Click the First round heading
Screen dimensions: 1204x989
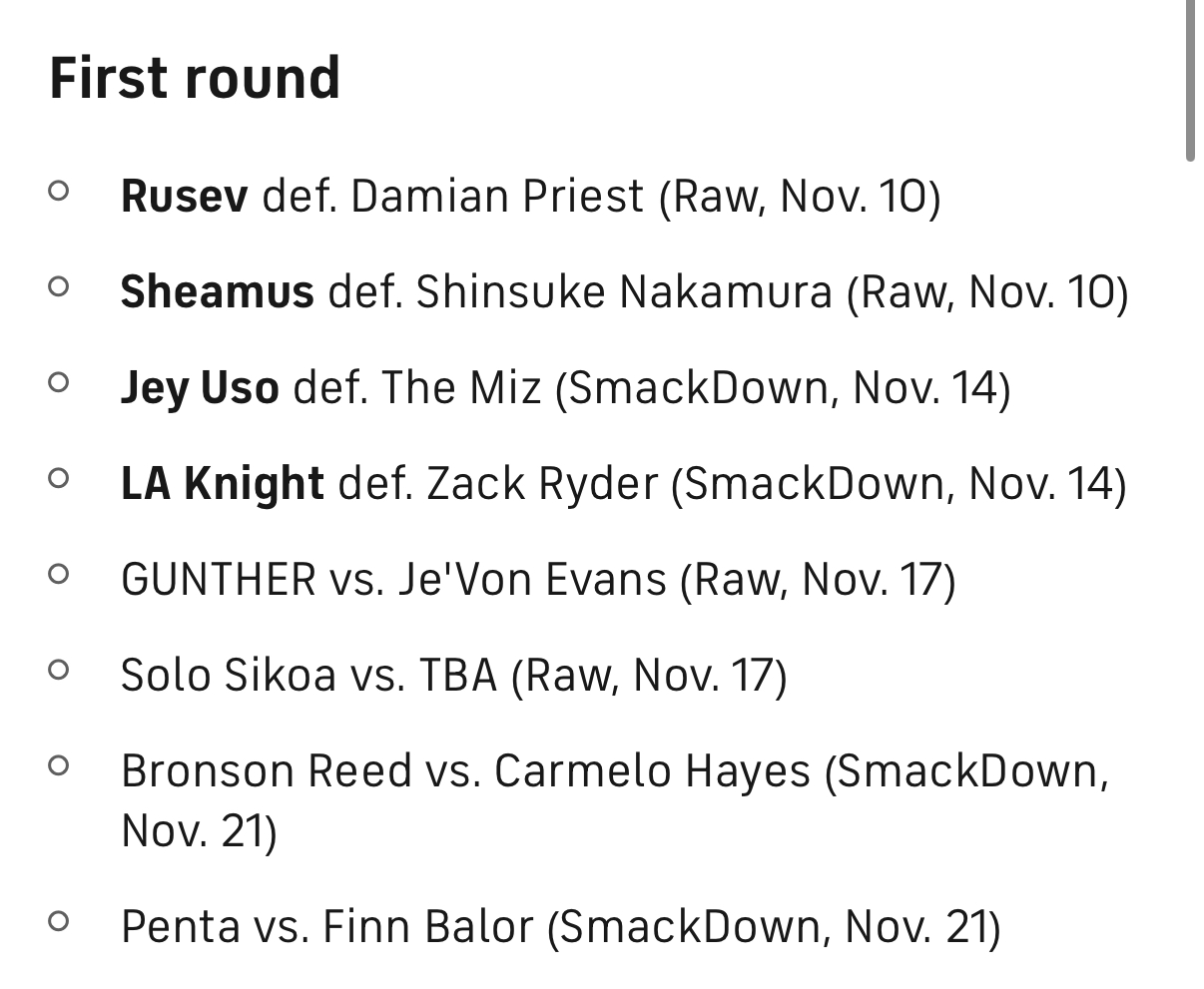[195, 78]
